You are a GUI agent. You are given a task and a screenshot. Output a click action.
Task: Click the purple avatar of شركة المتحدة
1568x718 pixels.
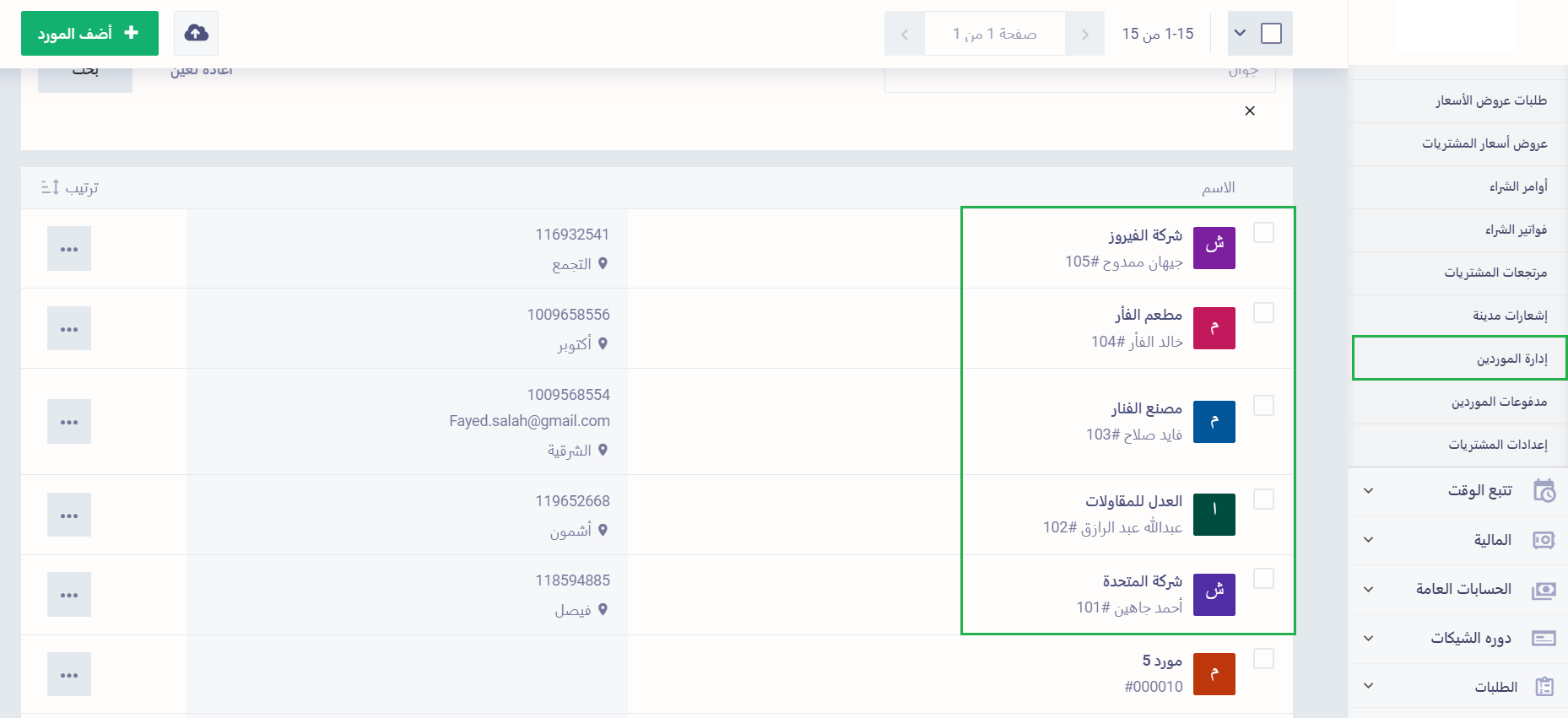1214,594
